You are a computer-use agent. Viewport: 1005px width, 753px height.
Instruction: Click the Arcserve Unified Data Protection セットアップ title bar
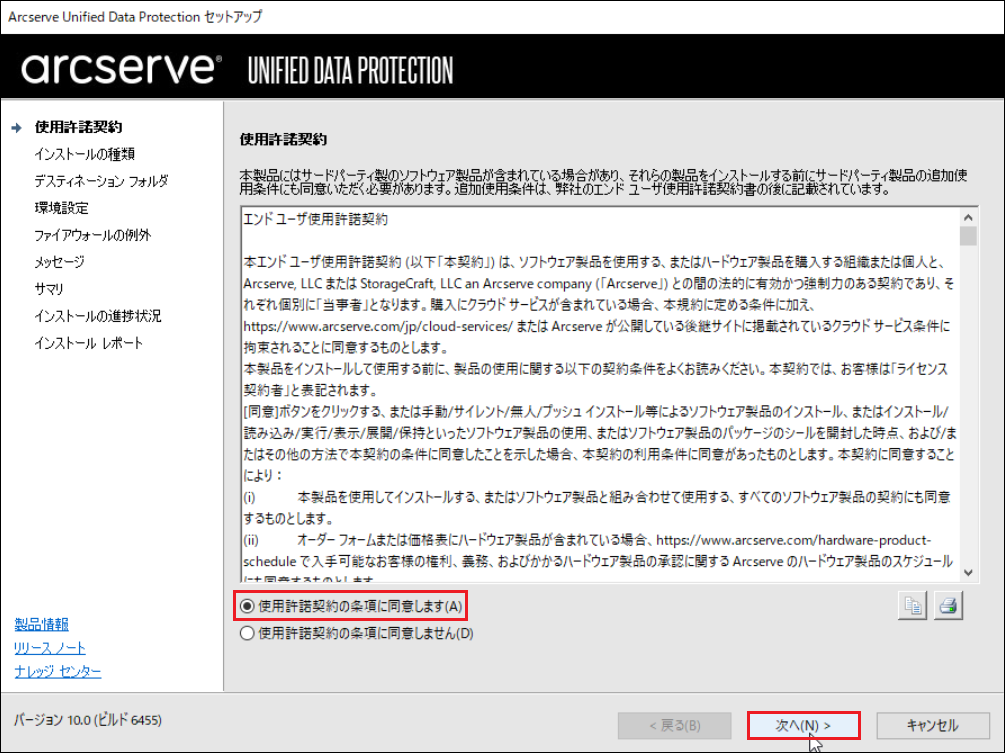coord(502,17)
